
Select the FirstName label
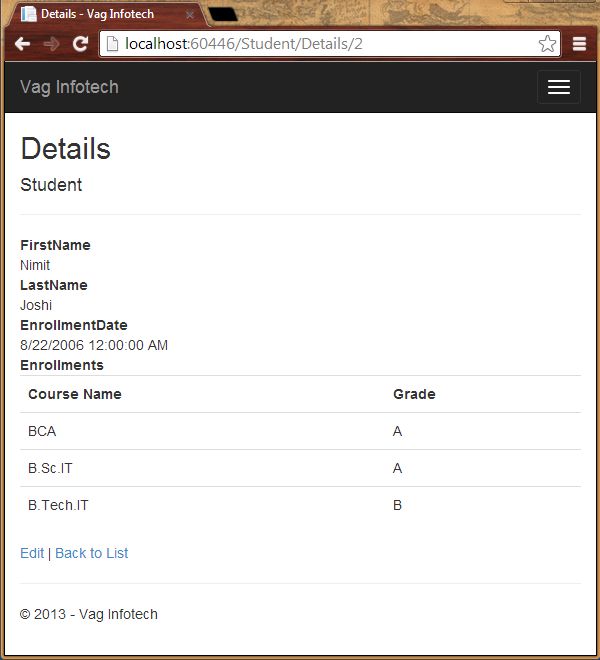click(55, 245)
